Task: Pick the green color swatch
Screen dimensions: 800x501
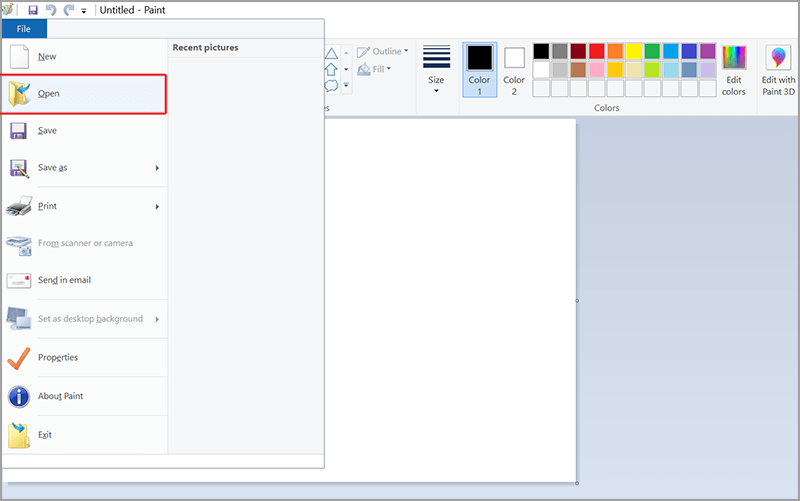Action: point(652,51)
